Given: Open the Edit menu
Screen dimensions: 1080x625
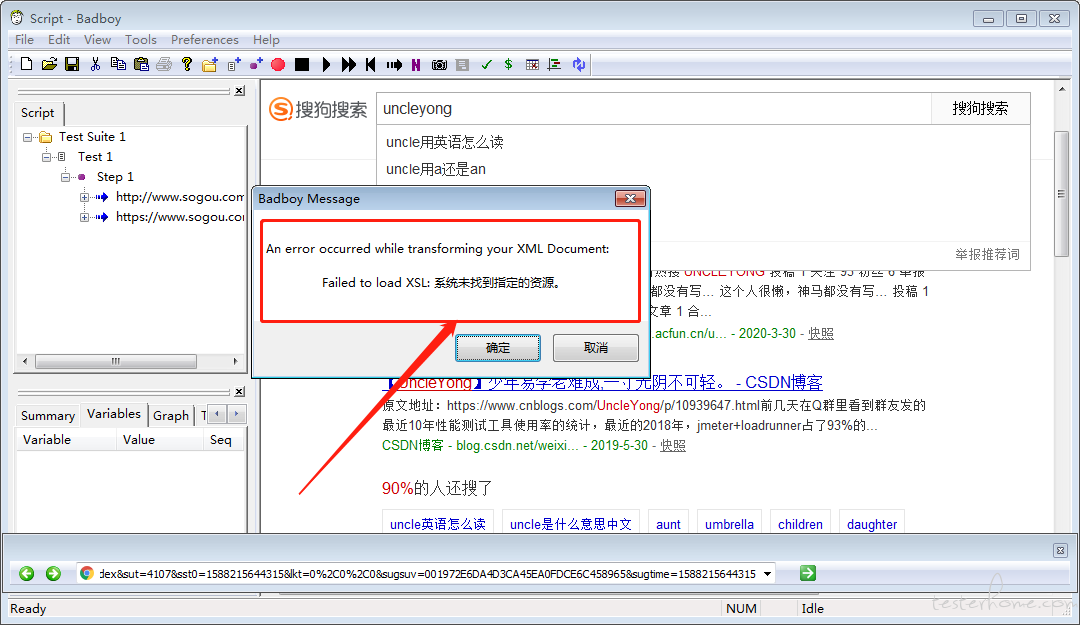Looking at the screenshot, I should [59, 39].
